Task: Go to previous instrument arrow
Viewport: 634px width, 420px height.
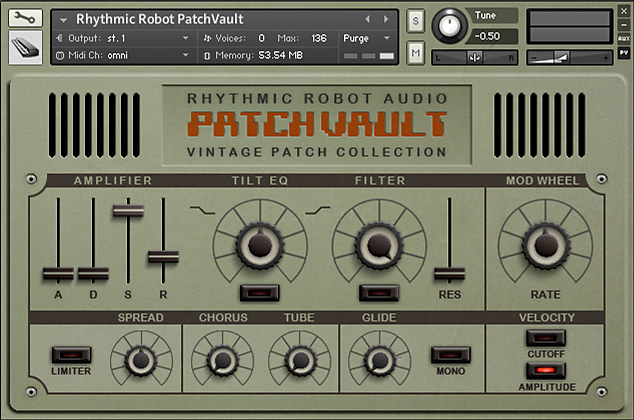Action: click(x=367, y=19)
